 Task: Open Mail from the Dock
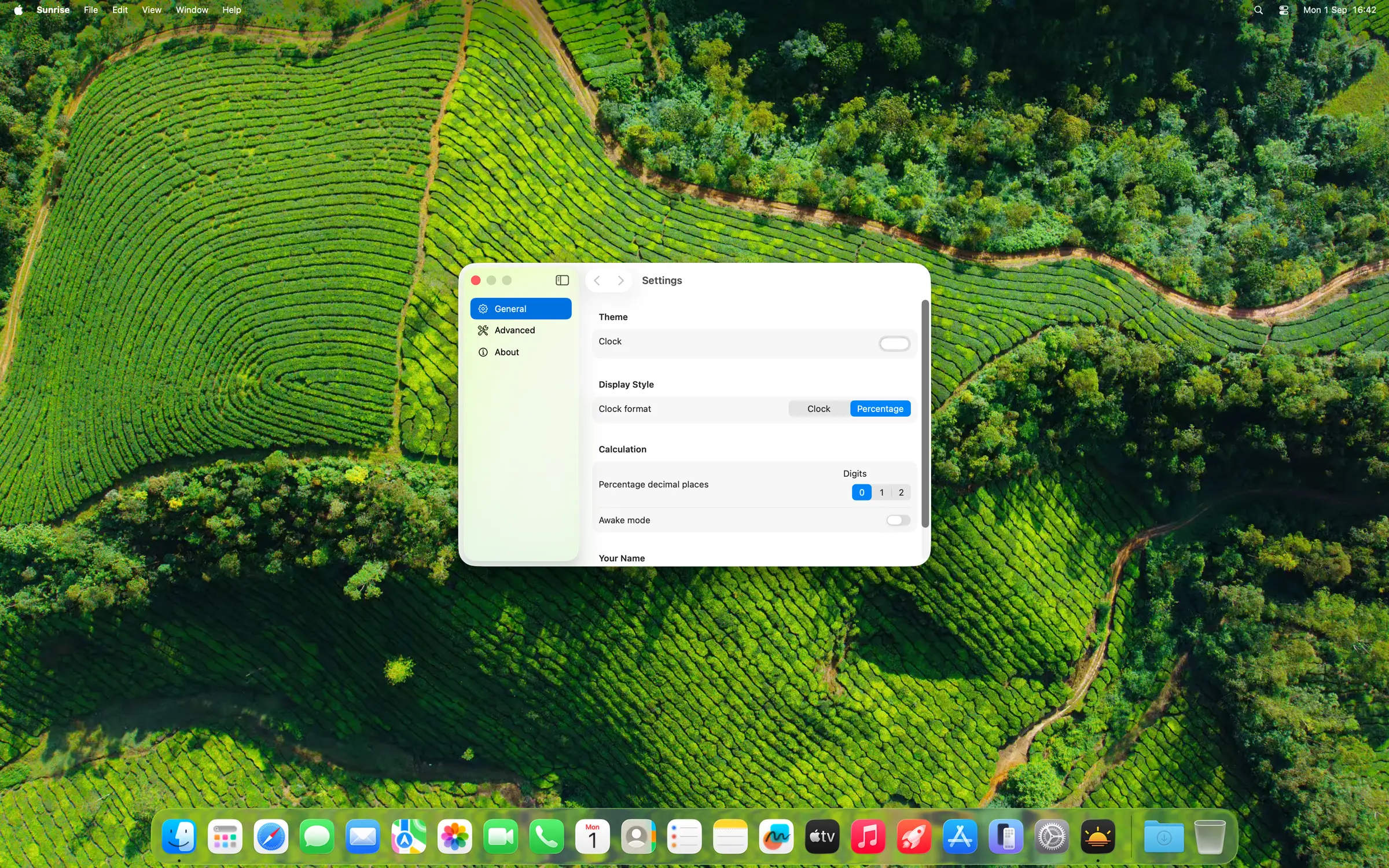tap(363, 836)
